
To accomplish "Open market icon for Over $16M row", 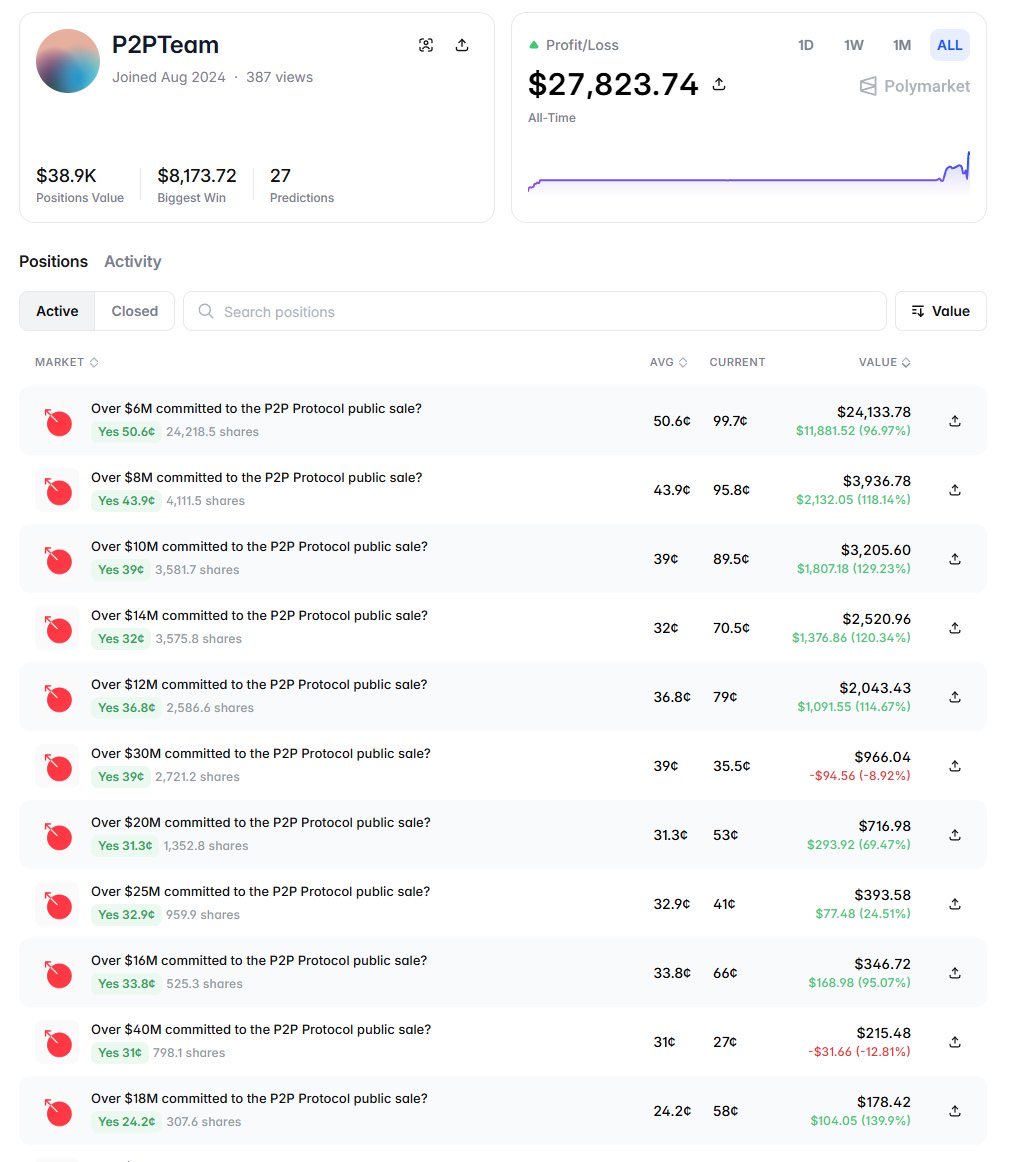I will (57, 972).
